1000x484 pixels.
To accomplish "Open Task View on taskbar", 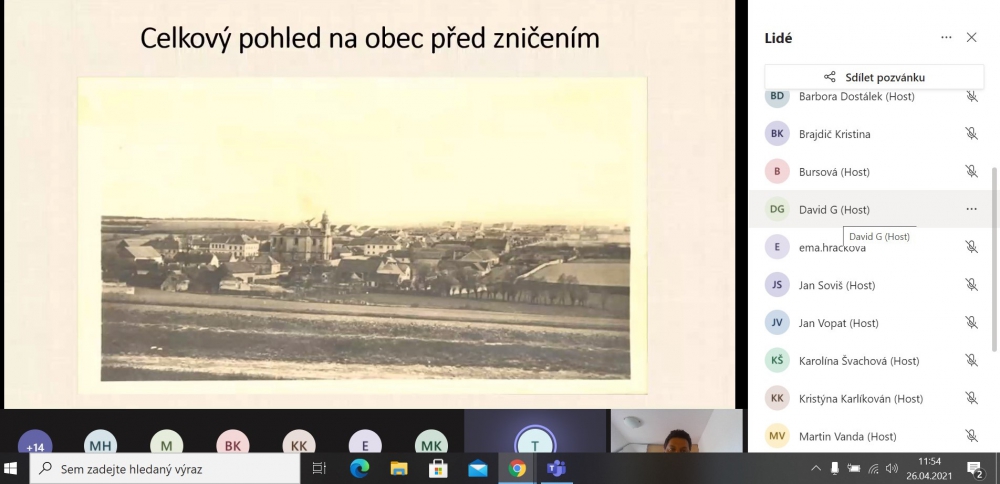I will tap(320, 469).
